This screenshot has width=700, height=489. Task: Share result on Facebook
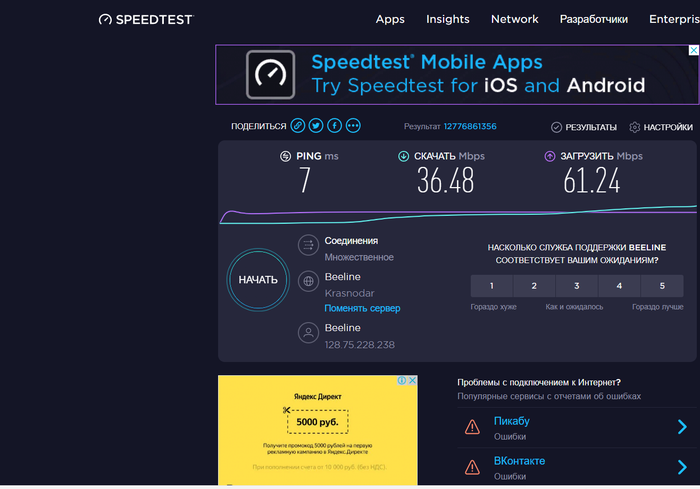click(334, 126)
